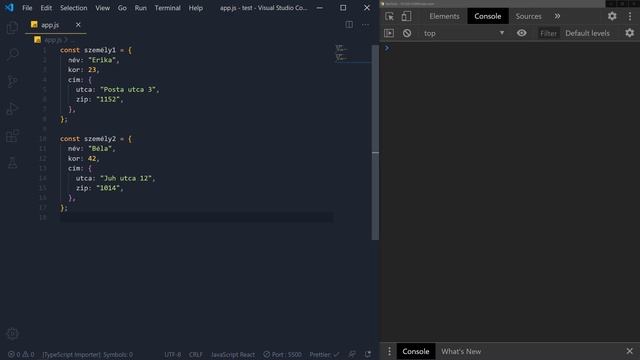The width and height of the screenshot is (640, 360).
Task: Open the top JavaScript context dropdown
Action: tap(464, 33)
